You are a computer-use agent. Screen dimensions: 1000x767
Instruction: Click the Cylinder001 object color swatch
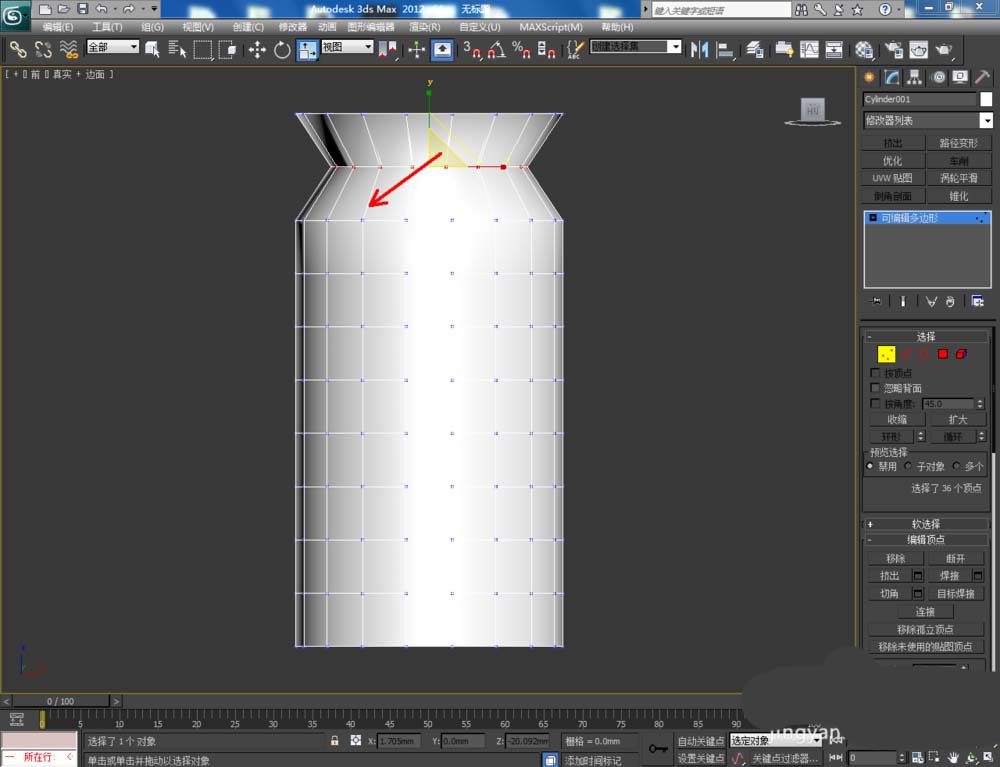point(986,99)
